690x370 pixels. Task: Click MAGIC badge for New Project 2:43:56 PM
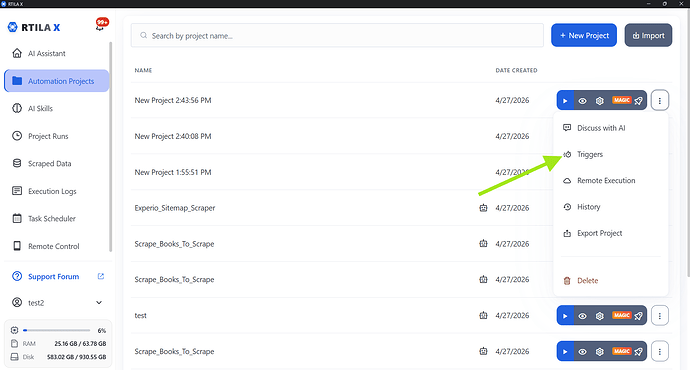[x=621, y=100]
